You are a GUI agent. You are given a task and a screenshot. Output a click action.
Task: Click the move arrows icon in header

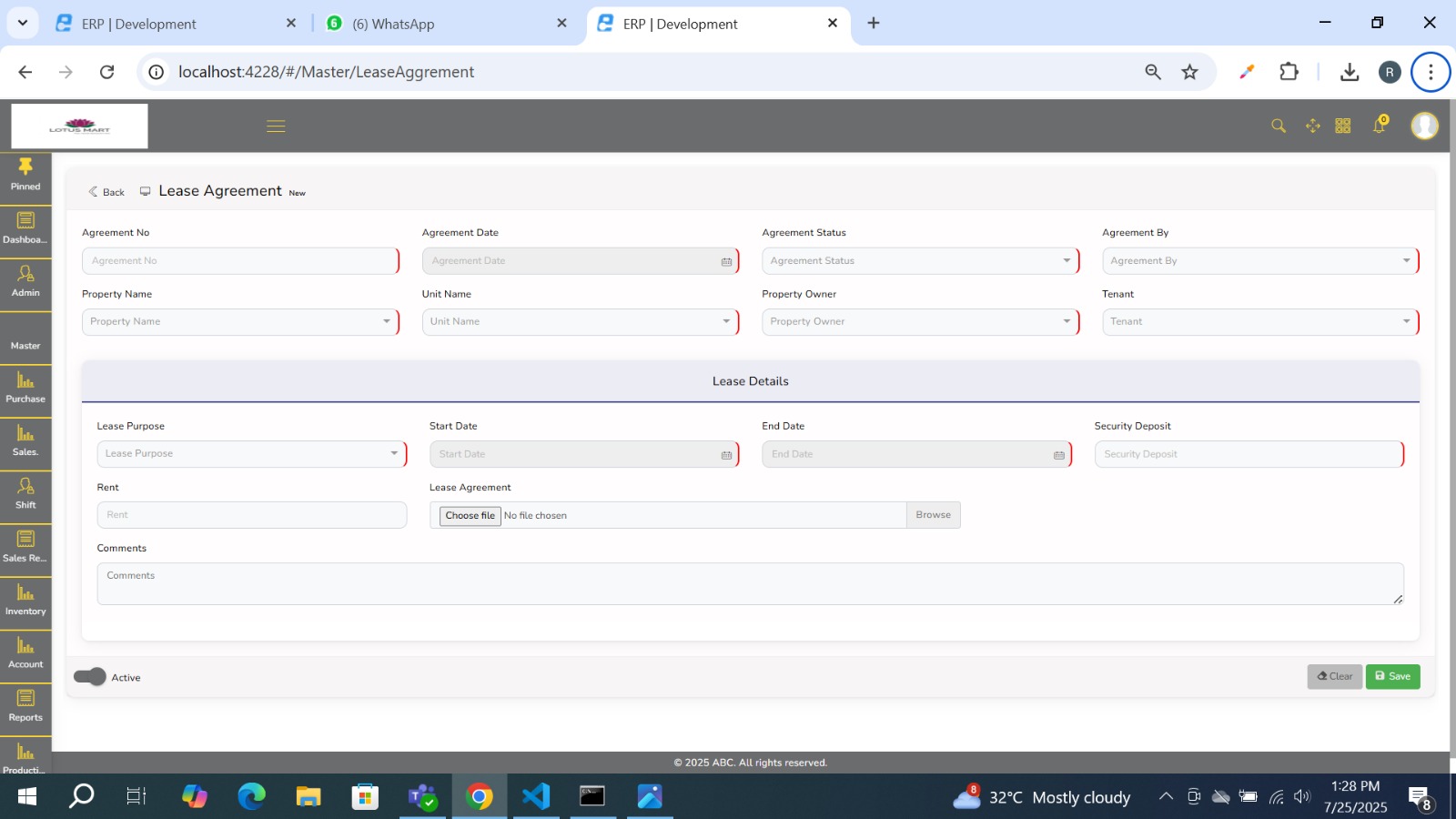[1312, 126]
